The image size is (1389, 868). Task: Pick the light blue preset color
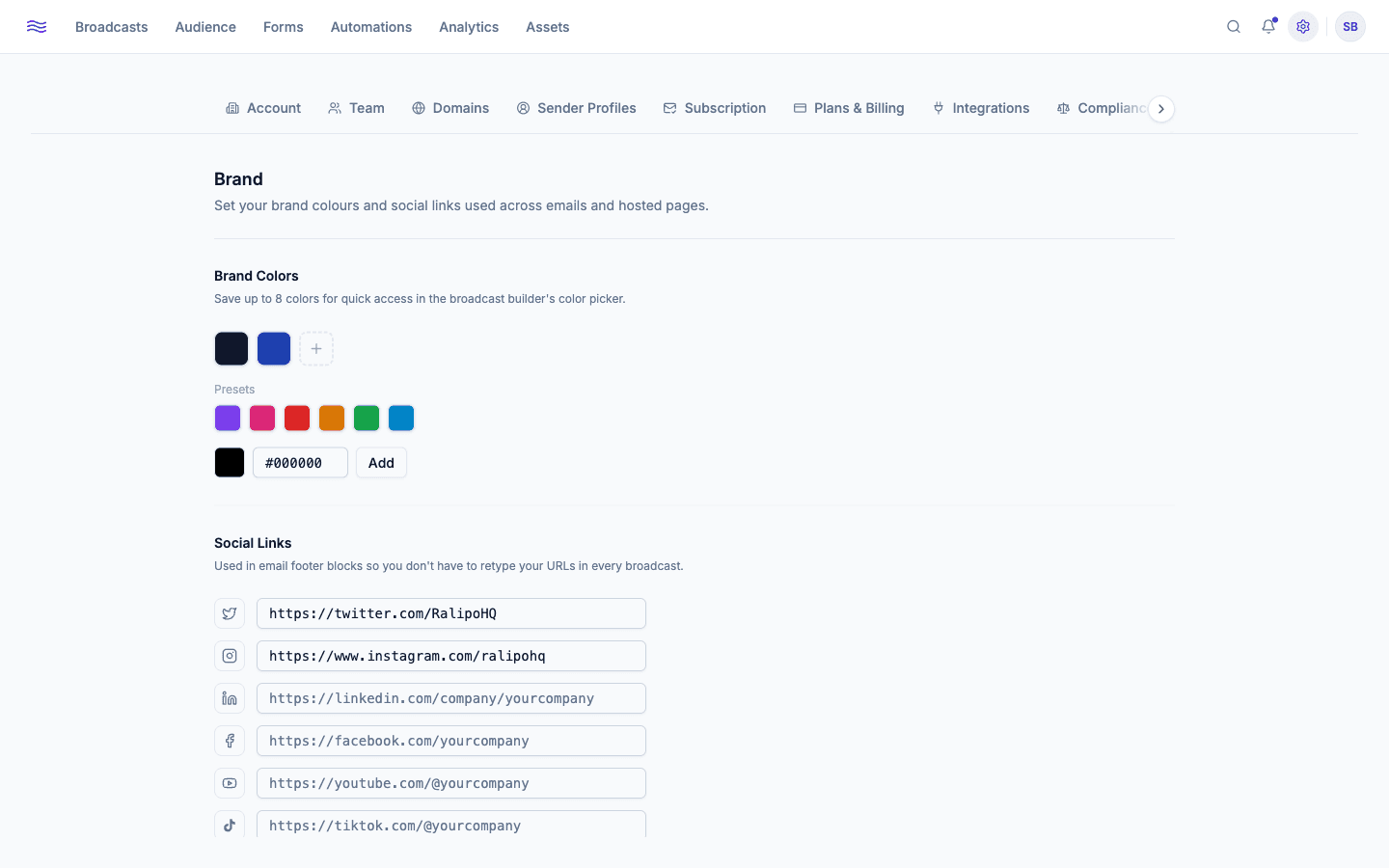tap(401, 418)
